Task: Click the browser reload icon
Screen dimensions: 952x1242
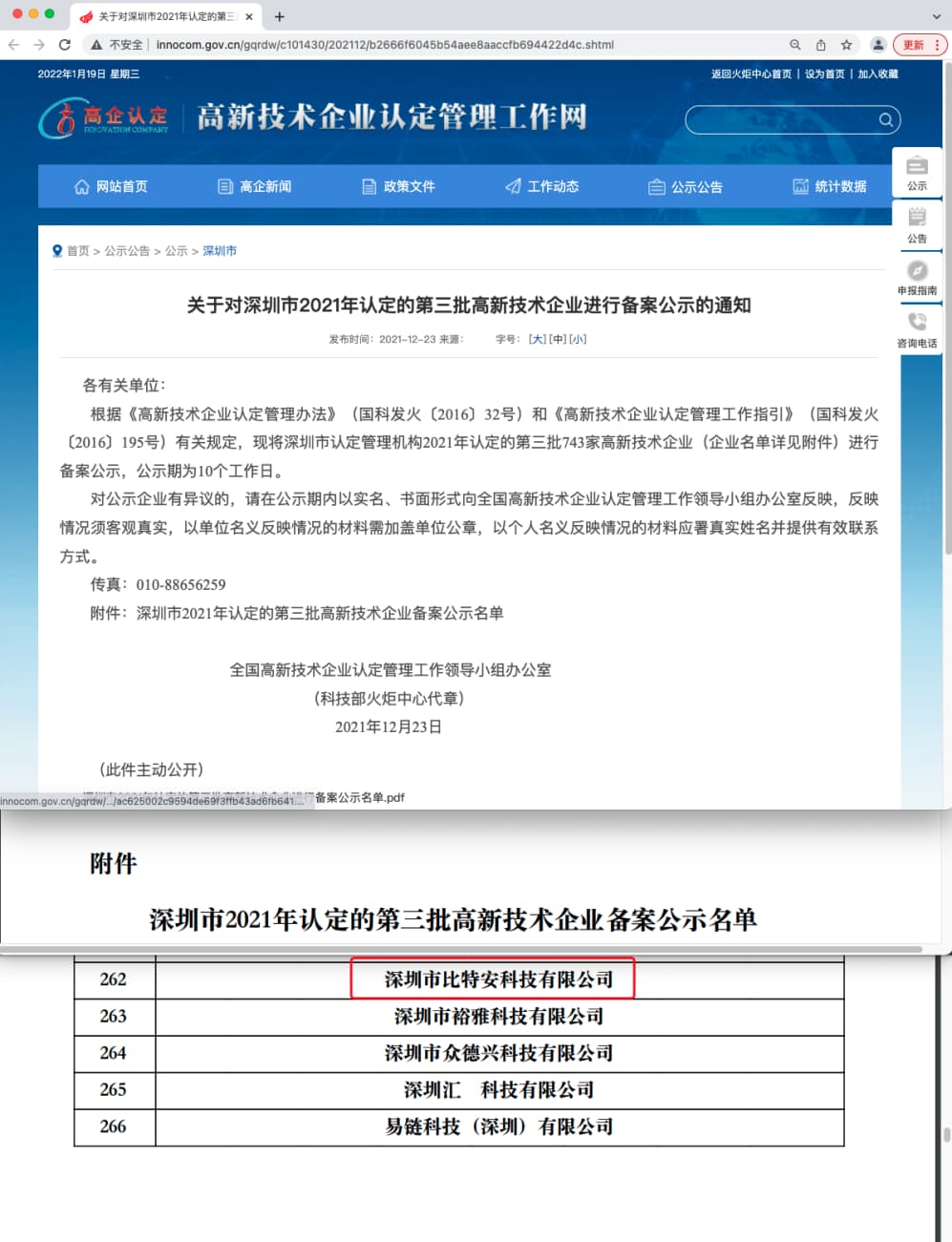Action: 65,45
